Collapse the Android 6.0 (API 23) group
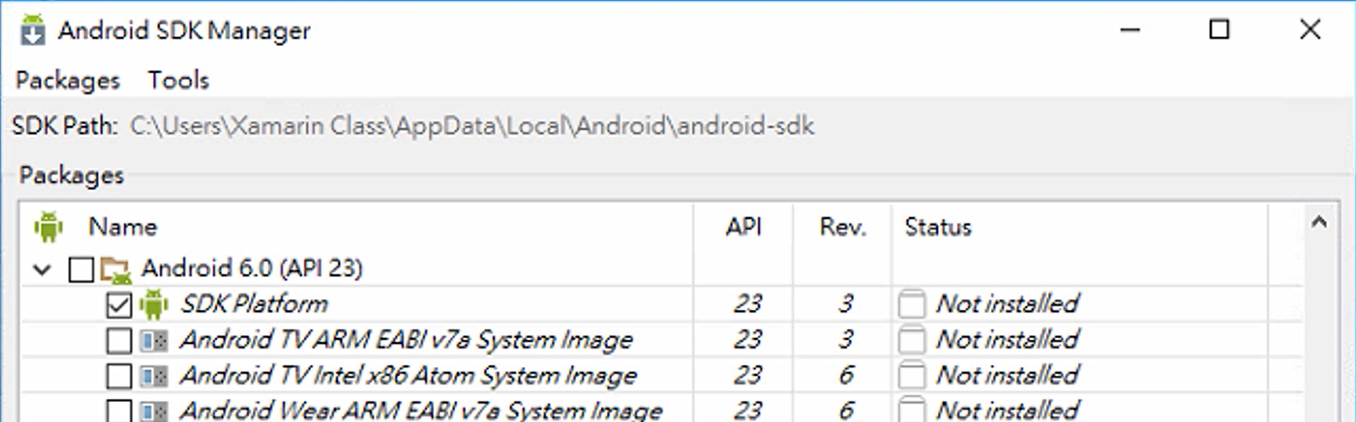1356x422 pixels. (43, 269)
